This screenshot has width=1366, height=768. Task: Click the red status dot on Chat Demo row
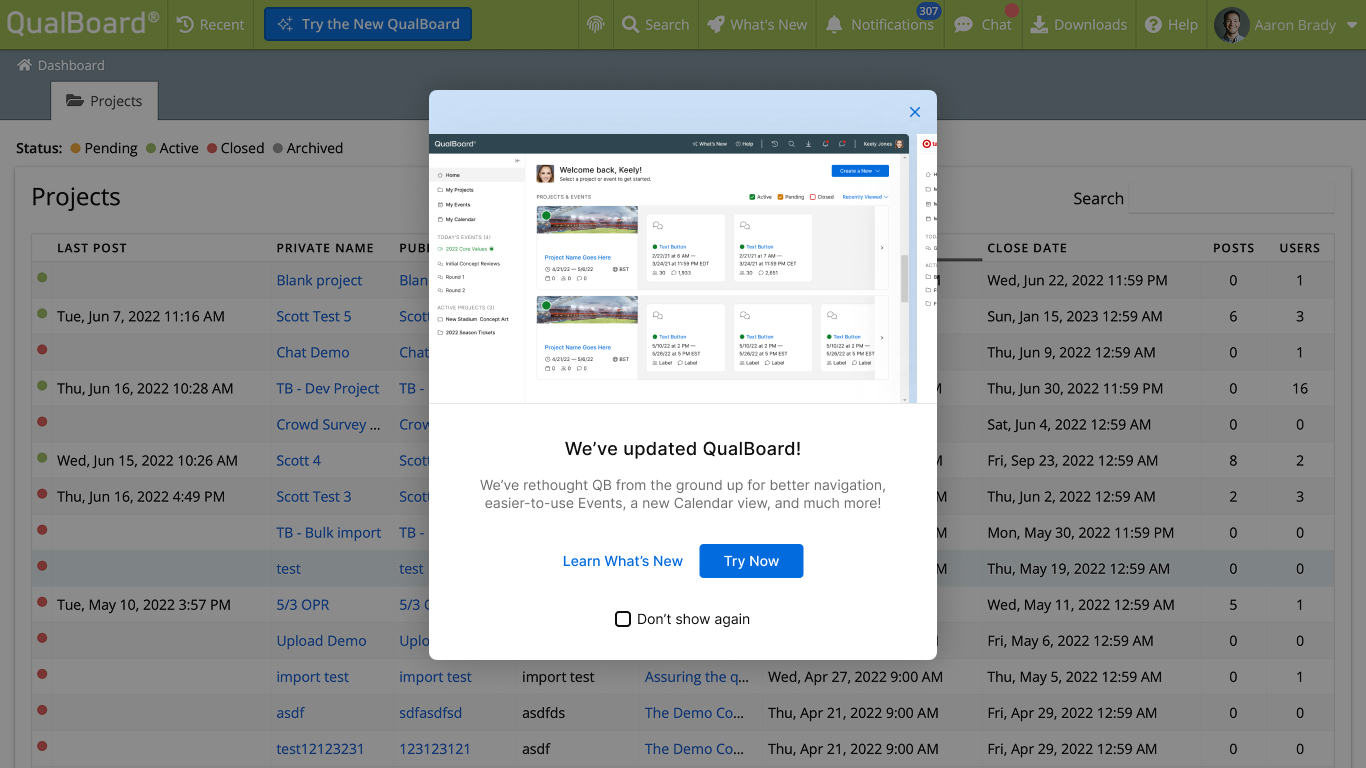tap(42, 349)
